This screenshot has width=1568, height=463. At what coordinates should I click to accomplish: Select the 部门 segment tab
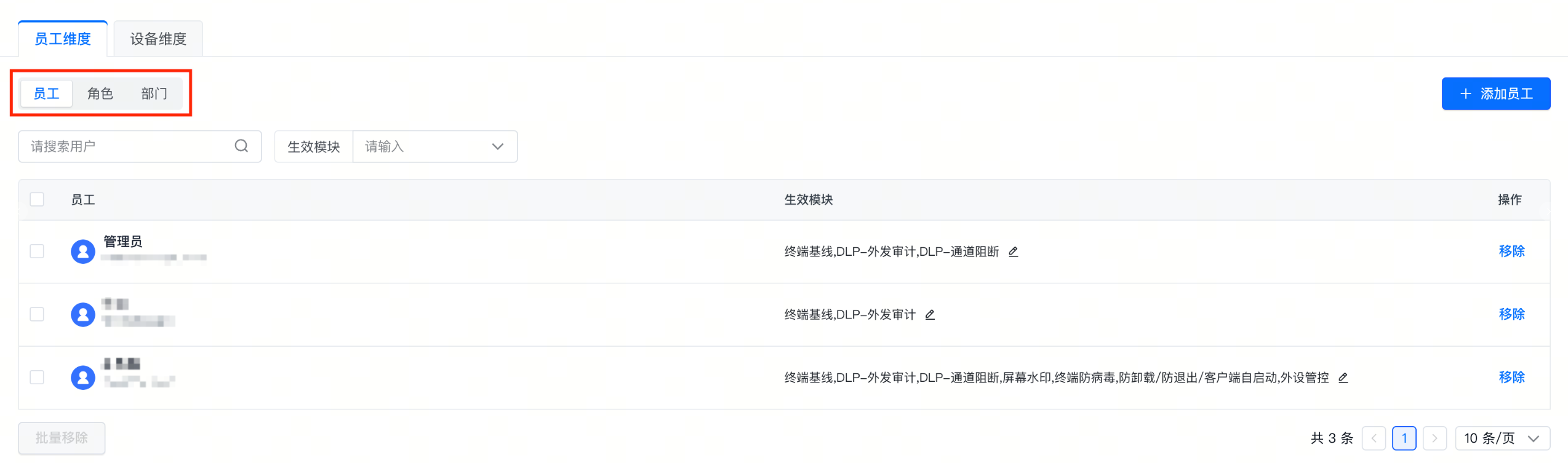[x=154, y=93]
